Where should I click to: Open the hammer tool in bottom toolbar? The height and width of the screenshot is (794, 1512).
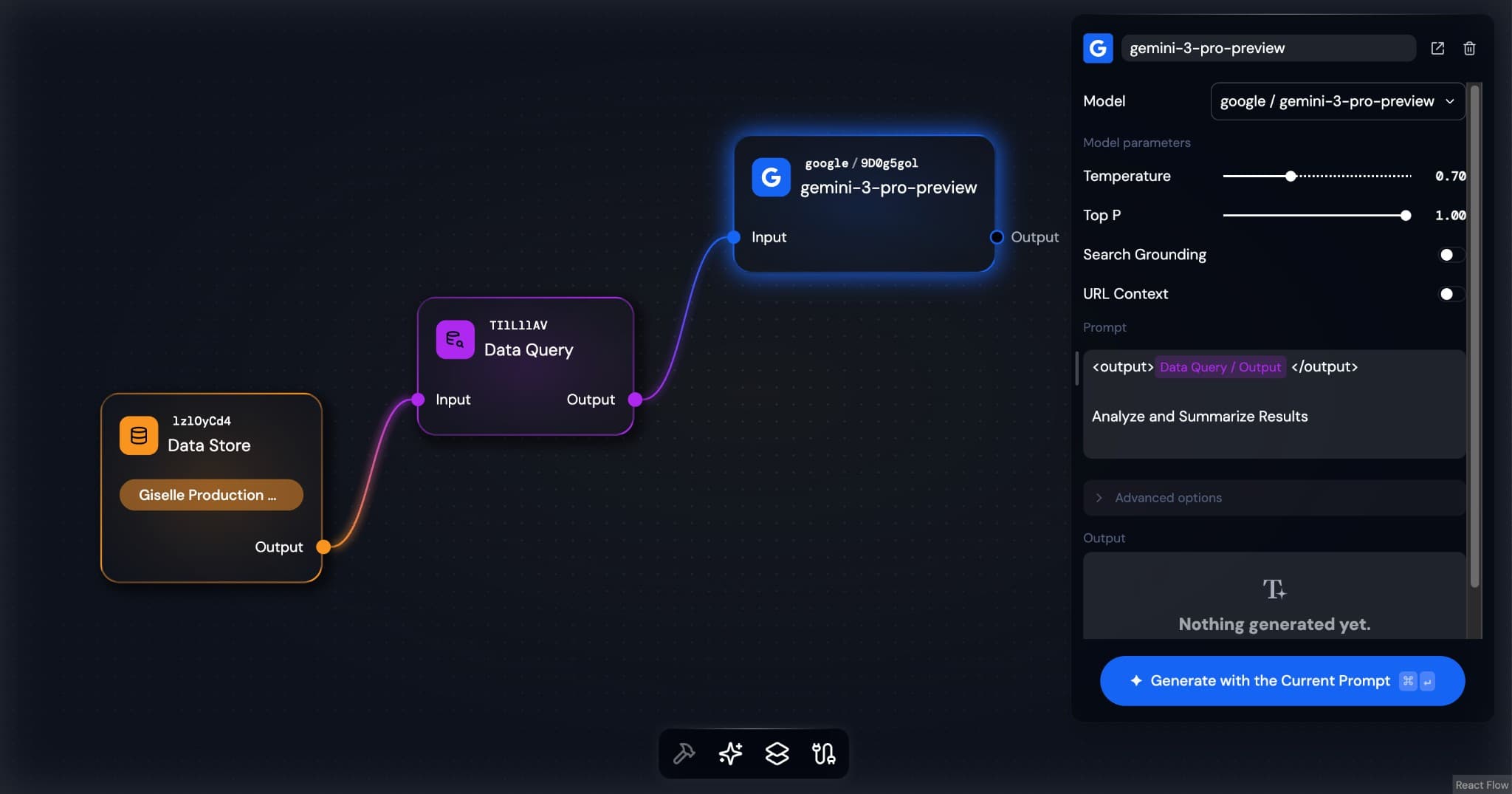(684, 753)
